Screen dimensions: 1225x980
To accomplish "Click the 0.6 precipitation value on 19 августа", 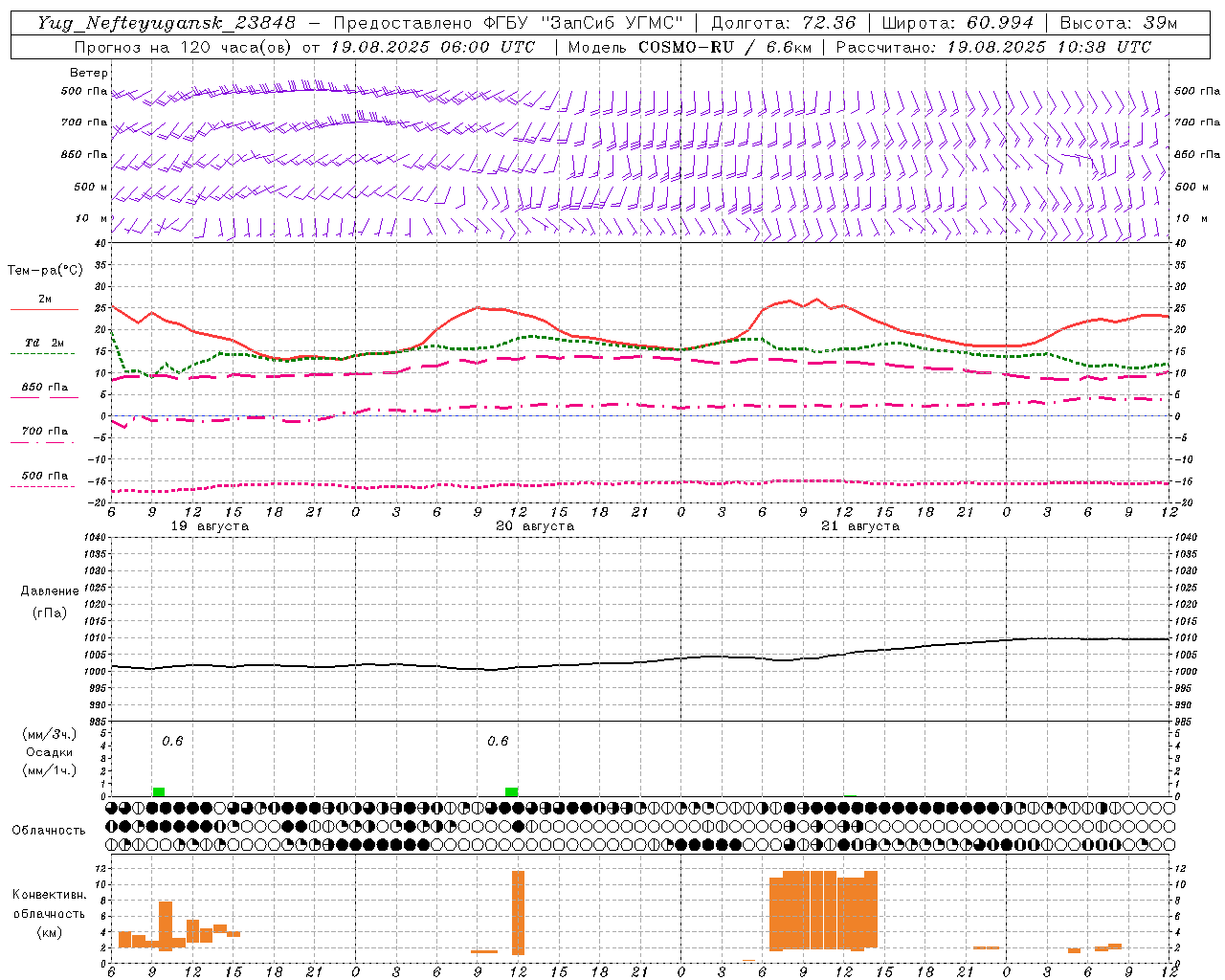I will point(172,741).
